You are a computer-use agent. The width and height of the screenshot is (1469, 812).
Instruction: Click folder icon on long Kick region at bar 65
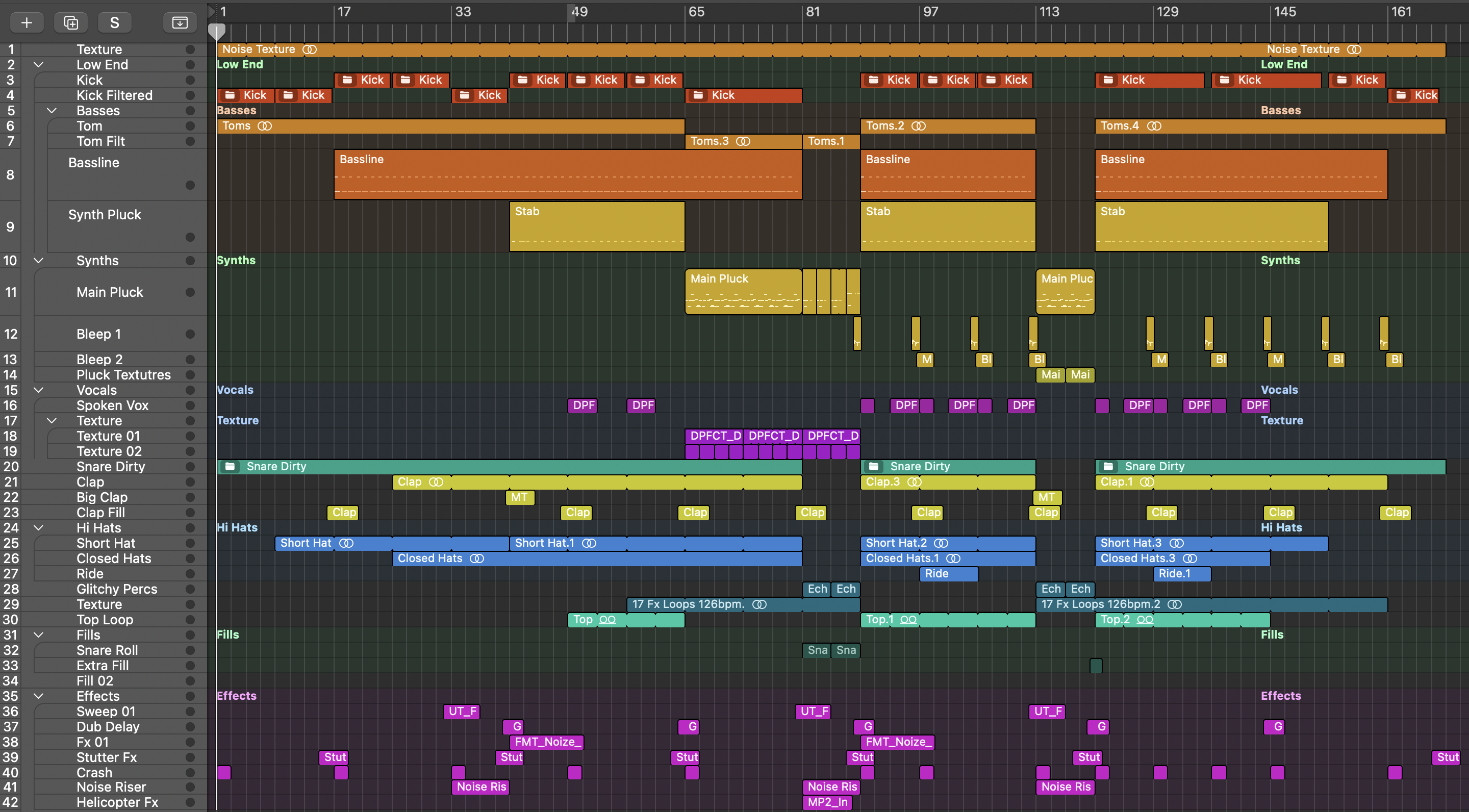(698, 95)
